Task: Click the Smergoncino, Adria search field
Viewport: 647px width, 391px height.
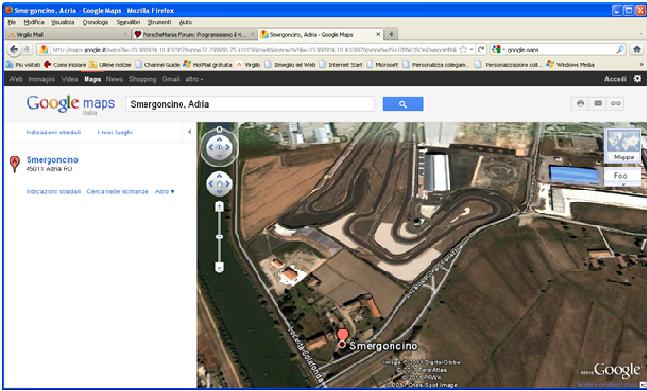Action: [x=250, y=104]
